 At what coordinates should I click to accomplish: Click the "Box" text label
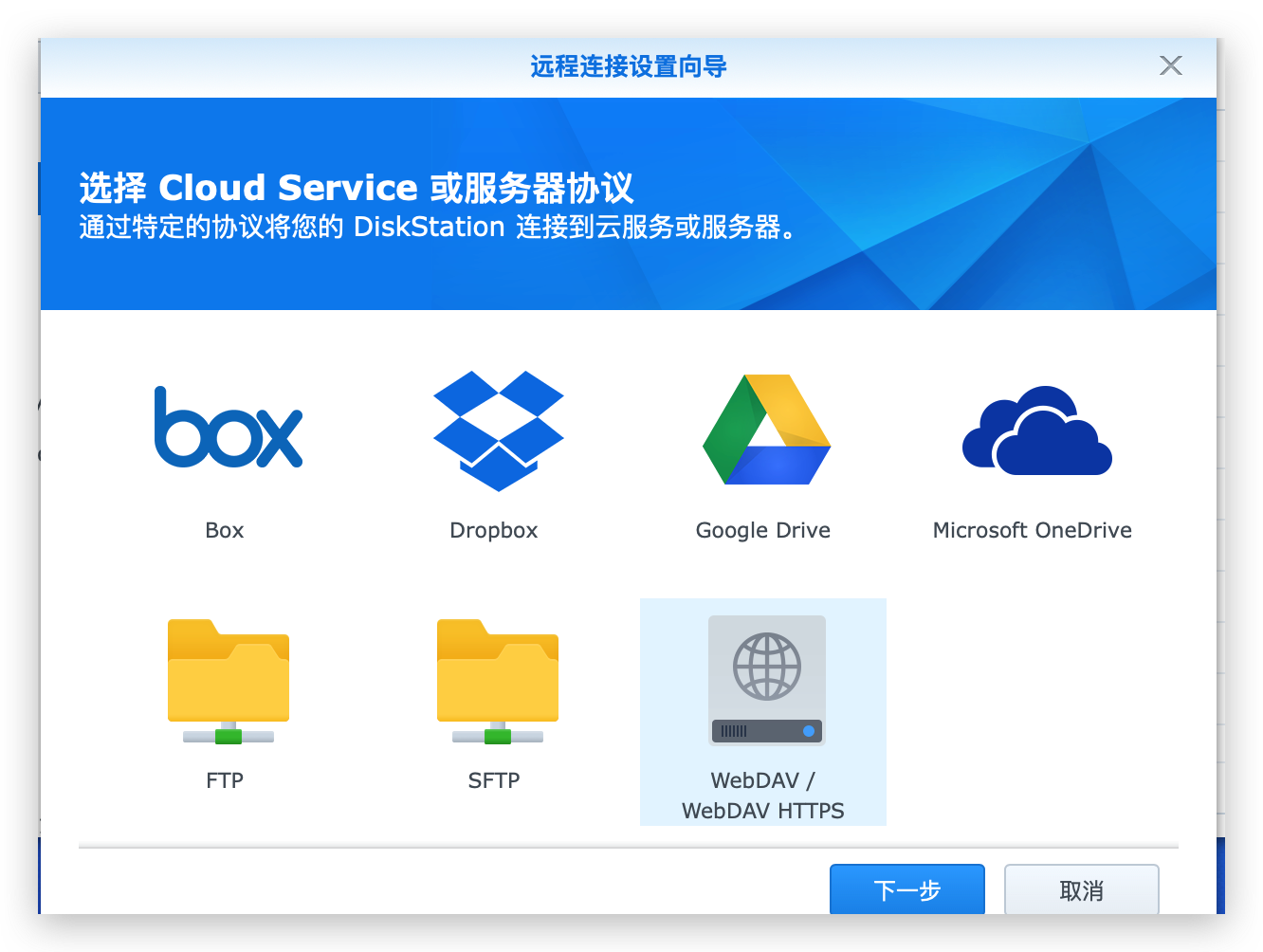tap(225, 531)
